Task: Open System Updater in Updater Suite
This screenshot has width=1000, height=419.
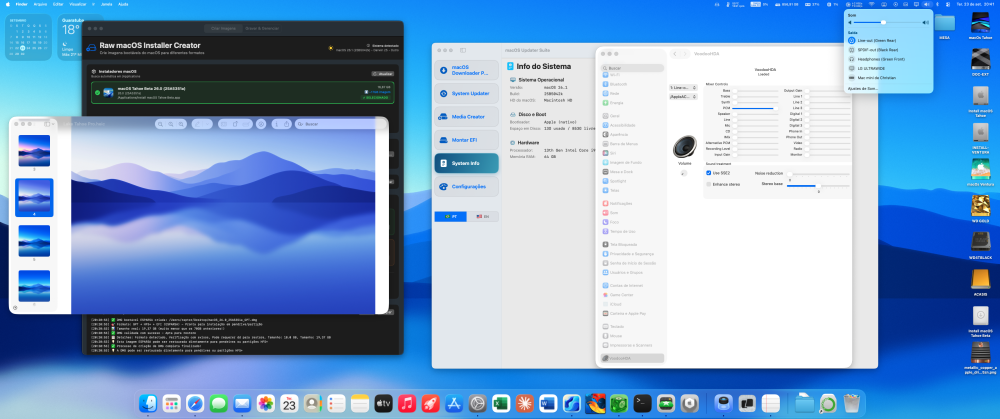Action: click(x=467, y=93)
